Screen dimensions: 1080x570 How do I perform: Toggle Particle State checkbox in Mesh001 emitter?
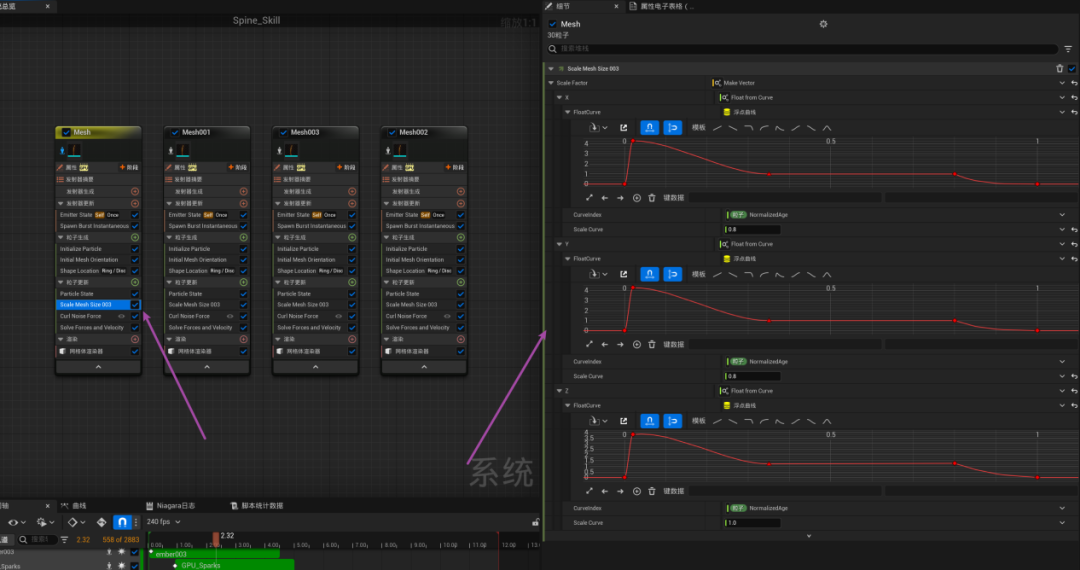pos(243,294)
